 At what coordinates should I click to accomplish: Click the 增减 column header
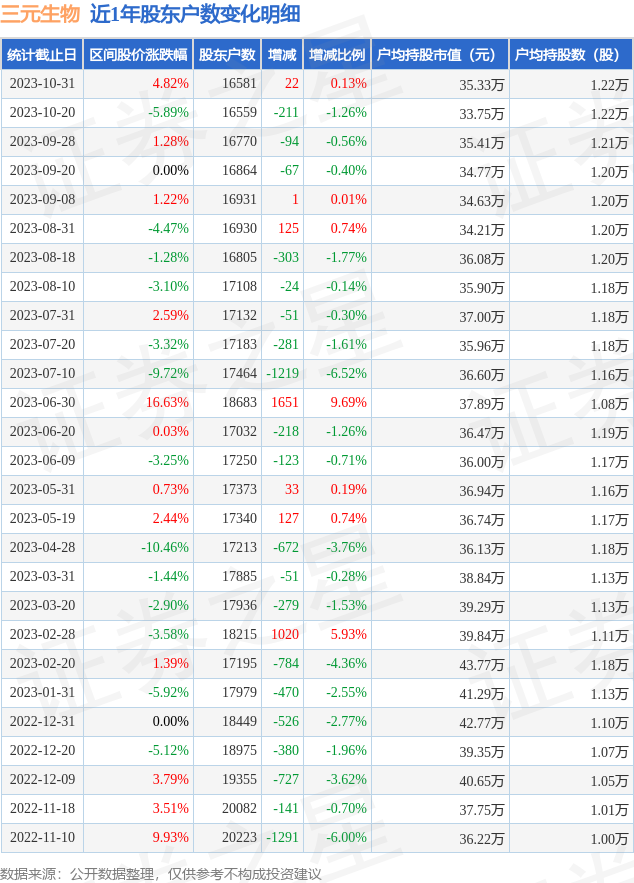pos(282,55)
